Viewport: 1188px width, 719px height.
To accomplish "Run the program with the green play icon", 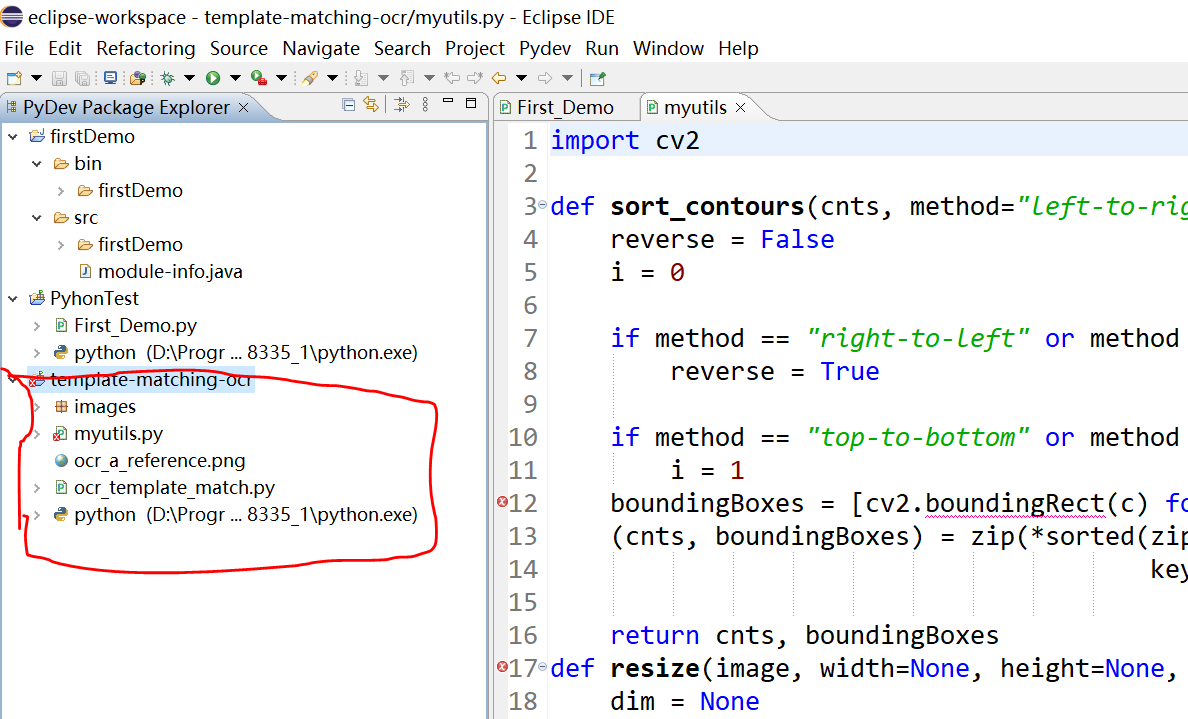I will (x=213, y=78).
